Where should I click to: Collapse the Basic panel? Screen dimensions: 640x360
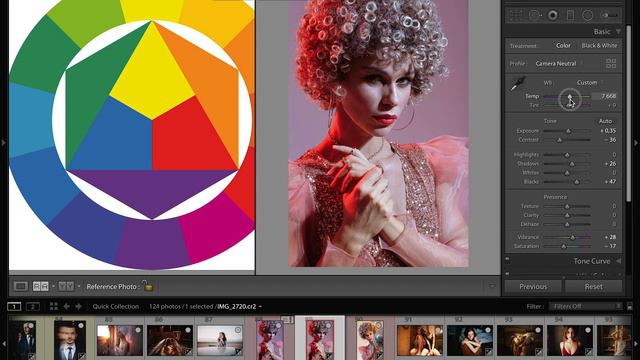pyautogui.click(x=618, y=31)
